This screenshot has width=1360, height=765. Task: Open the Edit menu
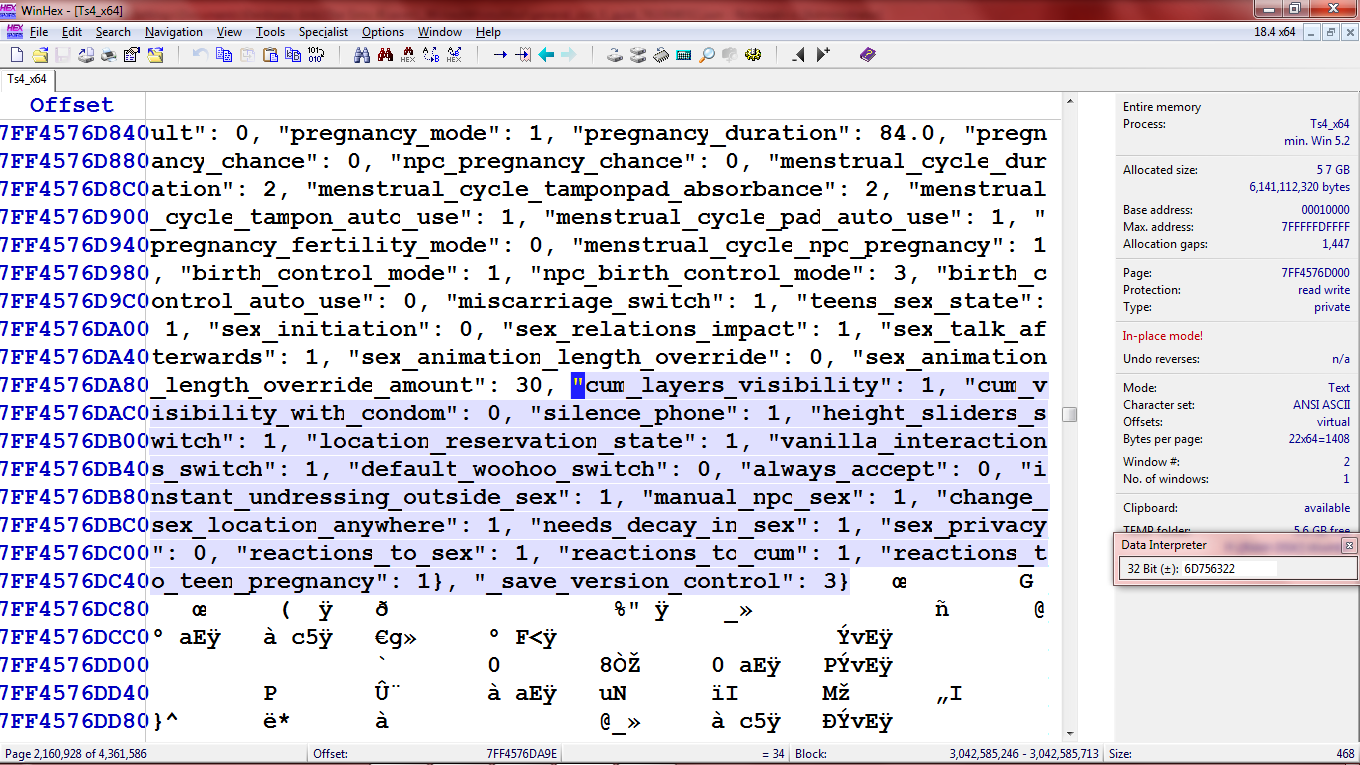[72, 32]
